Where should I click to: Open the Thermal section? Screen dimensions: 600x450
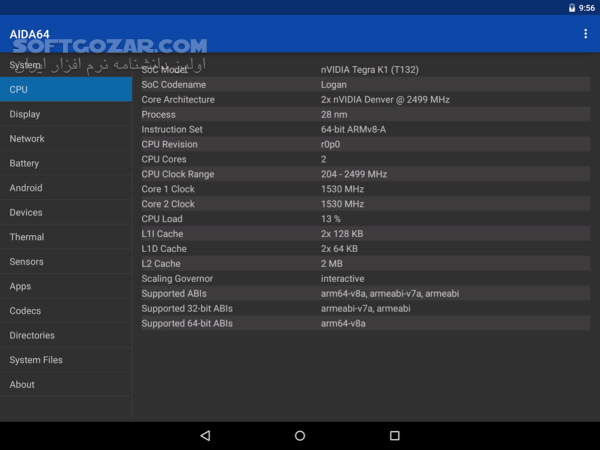66,237
